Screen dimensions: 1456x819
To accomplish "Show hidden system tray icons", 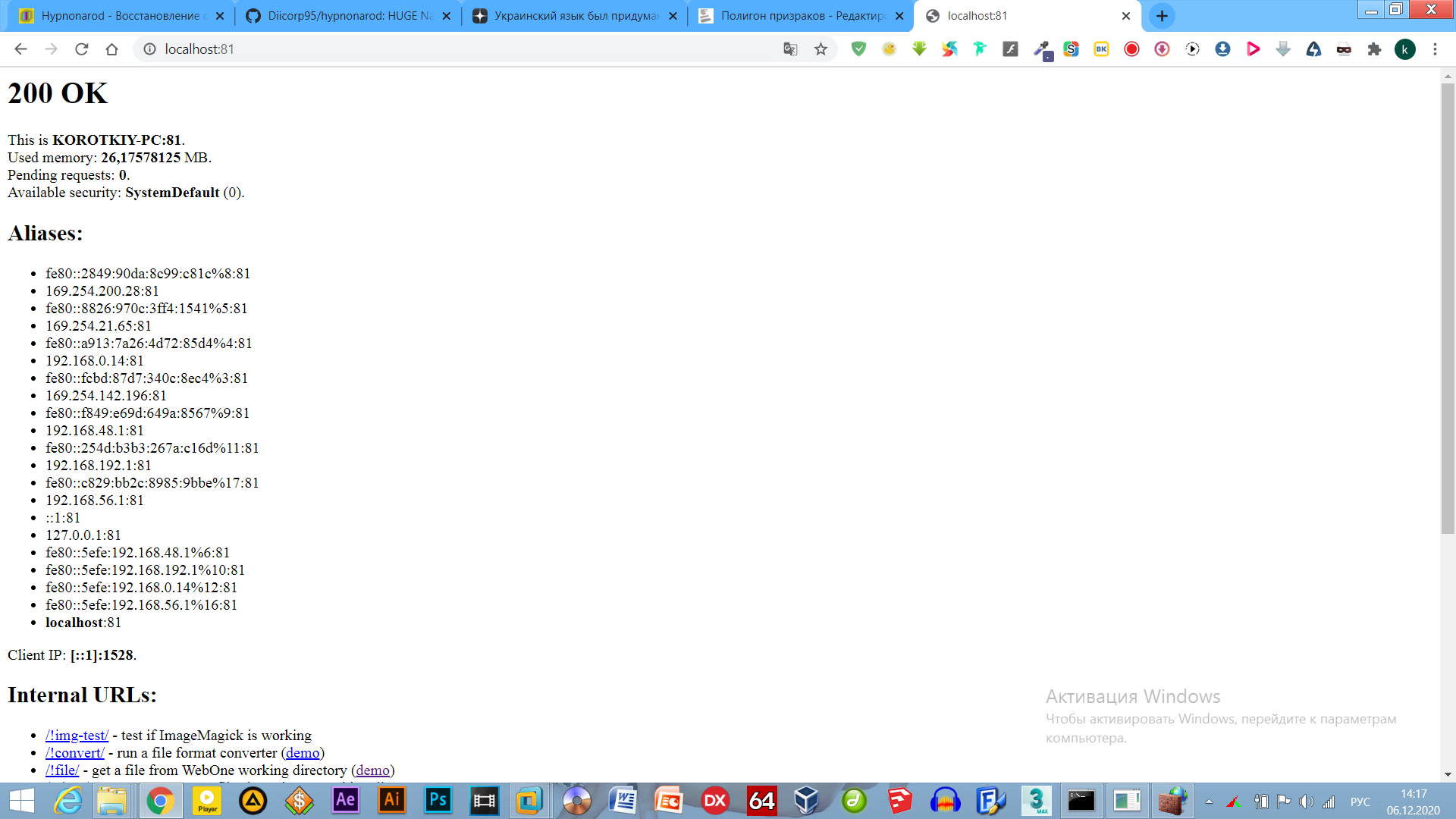I will pos(1209,802).
